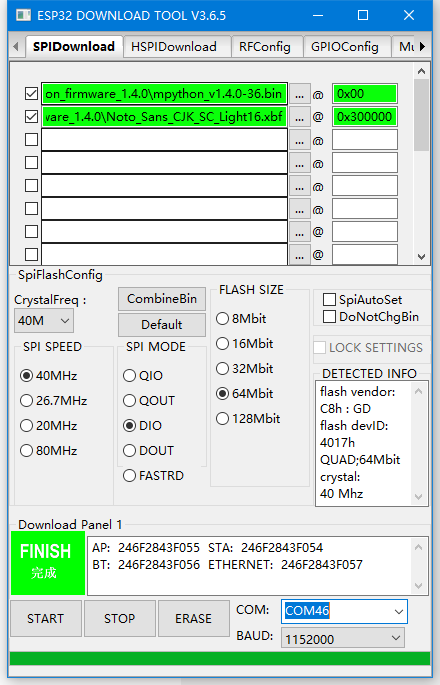The image size is (440, 685).
Task: Click MAC address box scroll down arrow
Action: tap(418, 586)
